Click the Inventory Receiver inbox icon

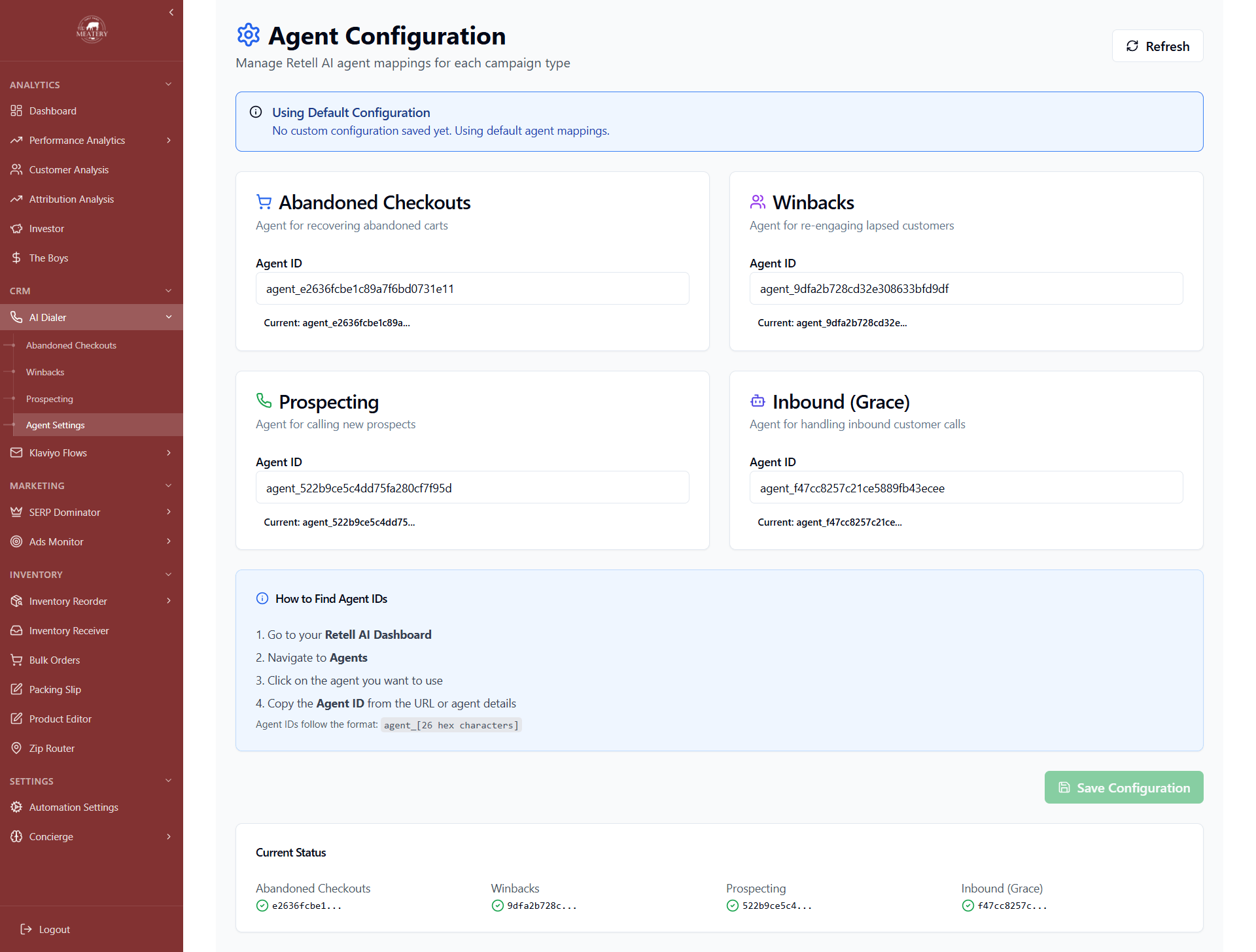pos(17,630)
